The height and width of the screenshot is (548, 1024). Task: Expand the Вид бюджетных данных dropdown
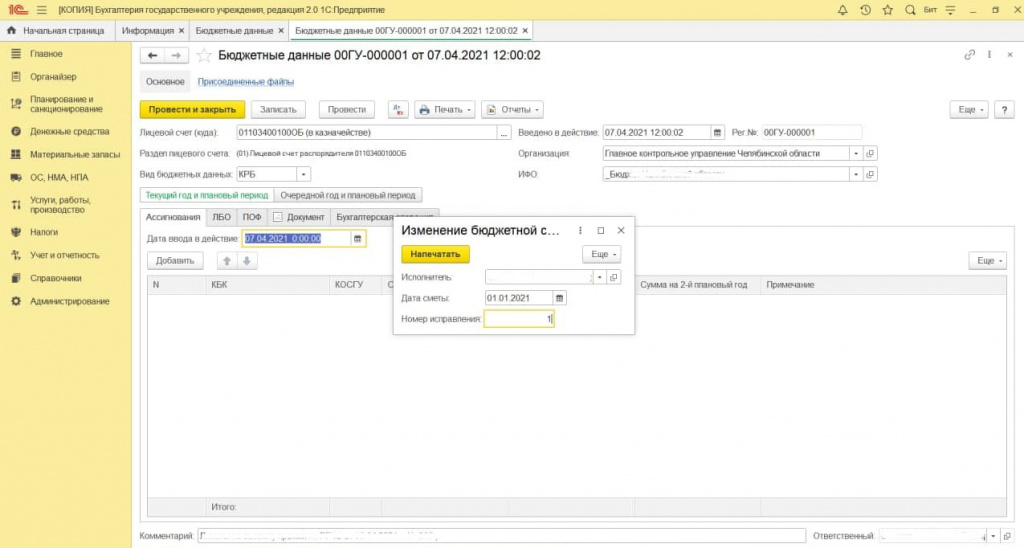click(304, 175)
